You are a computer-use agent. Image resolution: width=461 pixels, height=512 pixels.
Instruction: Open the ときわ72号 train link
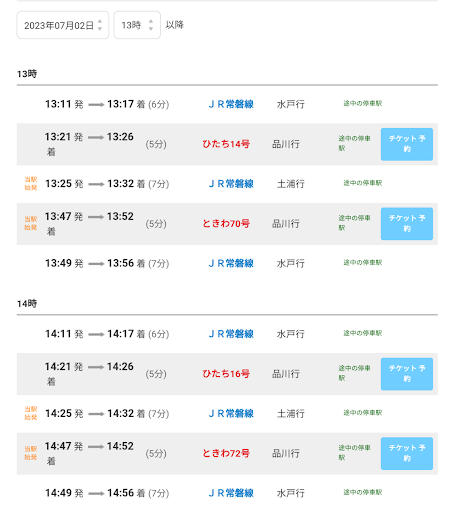(x=226, y=453)
